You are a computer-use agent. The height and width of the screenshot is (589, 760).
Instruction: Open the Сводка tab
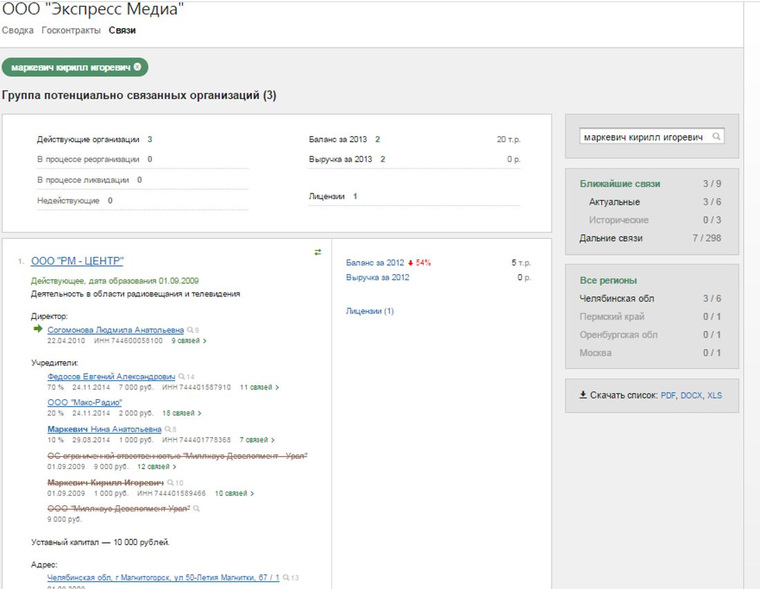17,30
